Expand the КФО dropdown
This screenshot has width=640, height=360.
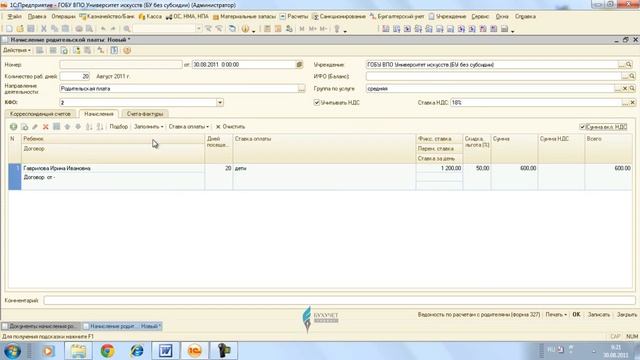(x=220, y=102)
